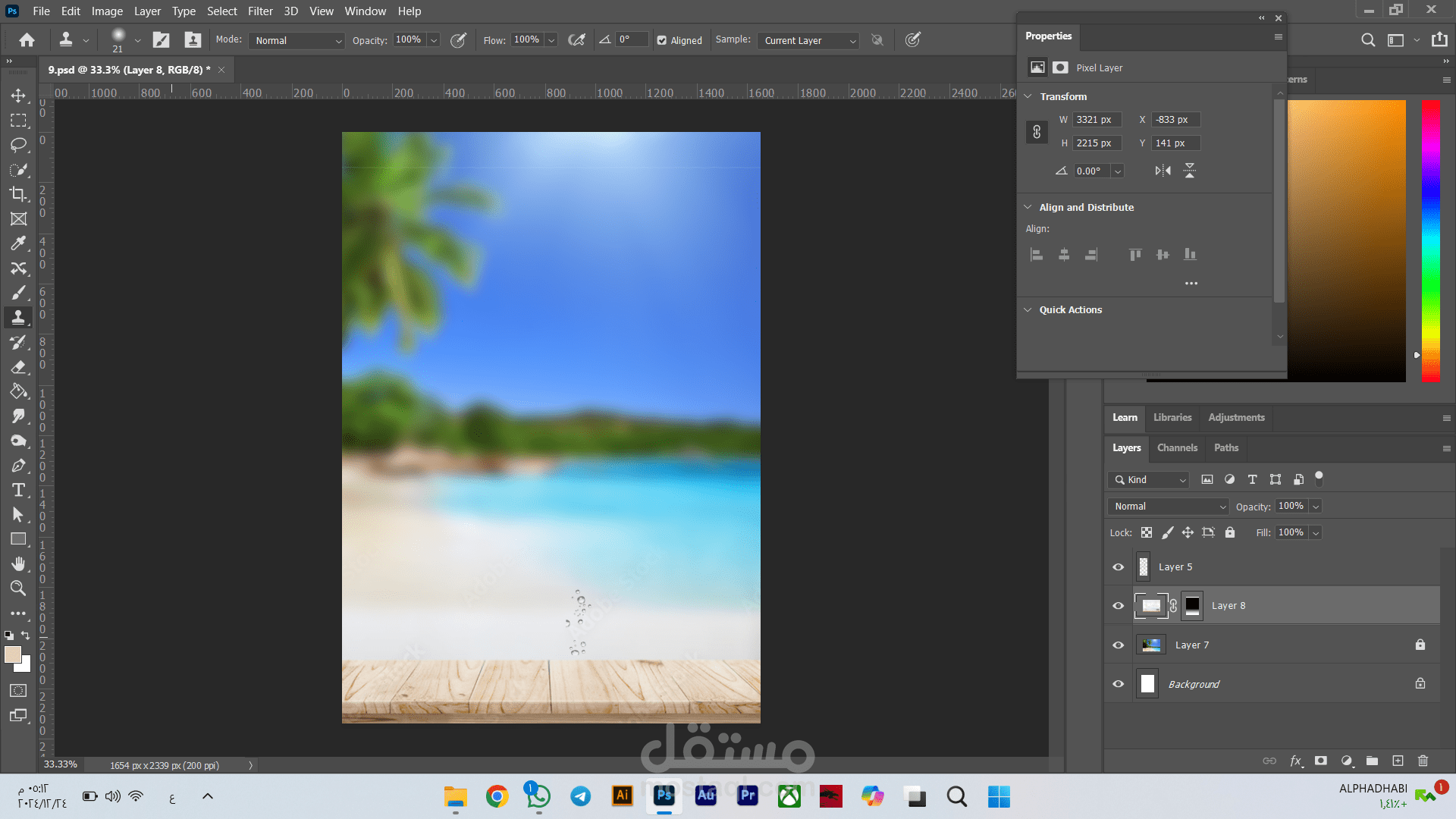Uncheck the Aligned checkbox

click(x=662, y=41)
